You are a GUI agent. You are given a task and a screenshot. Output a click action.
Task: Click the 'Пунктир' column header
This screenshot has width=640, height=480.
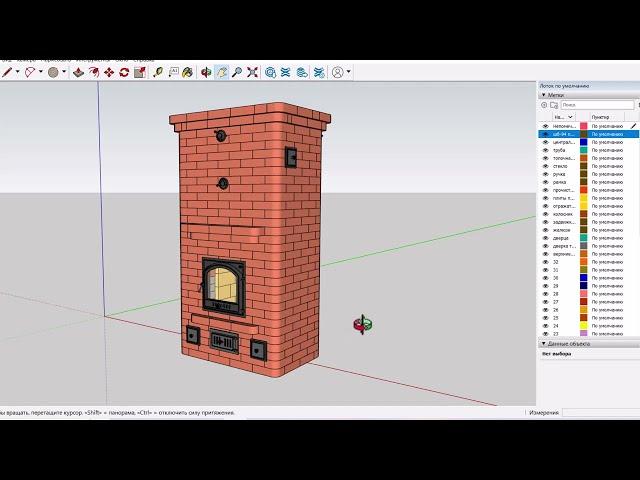[x=603, y=116]
